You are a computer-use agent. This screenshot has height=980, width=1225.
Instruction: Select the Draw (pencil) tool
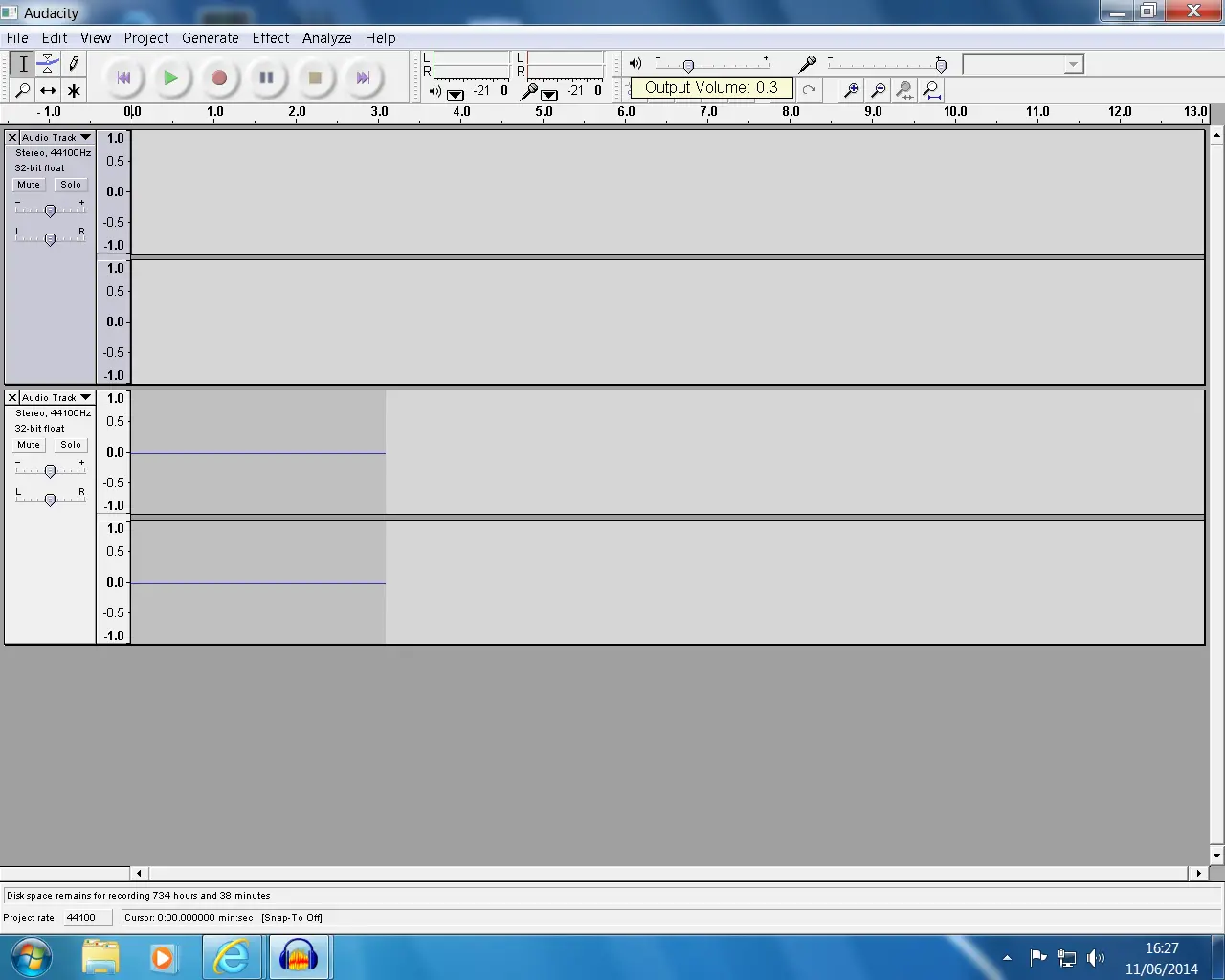(74, 64)
